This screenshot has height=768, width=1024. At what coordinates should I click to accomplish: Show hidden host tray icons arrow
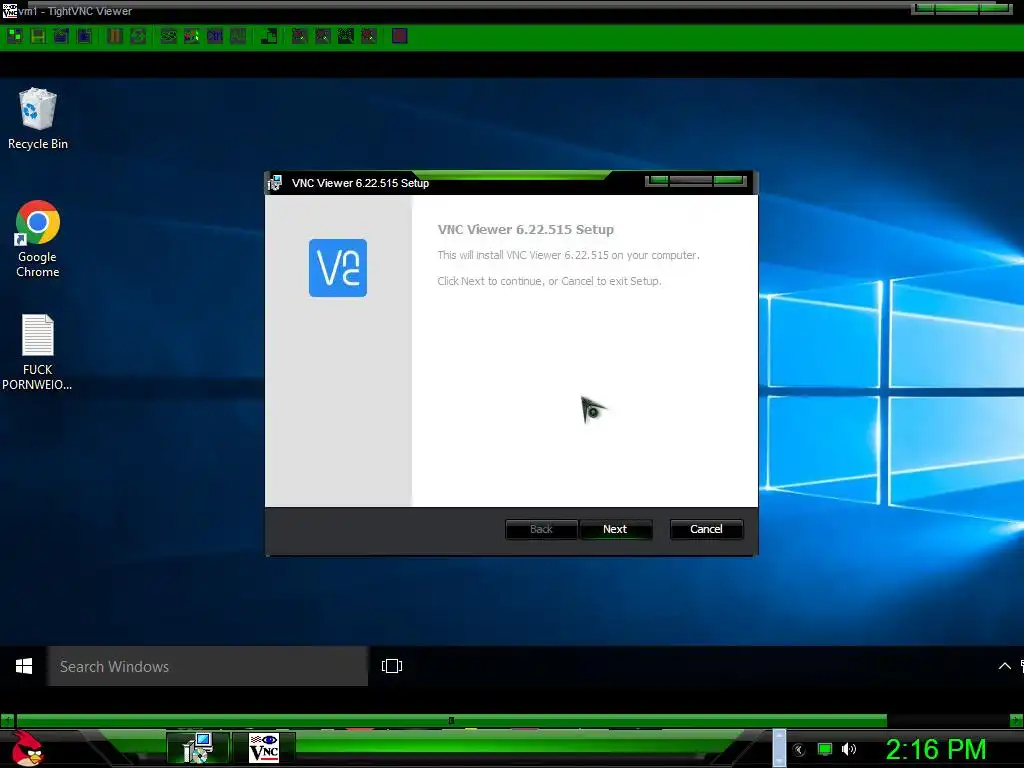[799, 750]
